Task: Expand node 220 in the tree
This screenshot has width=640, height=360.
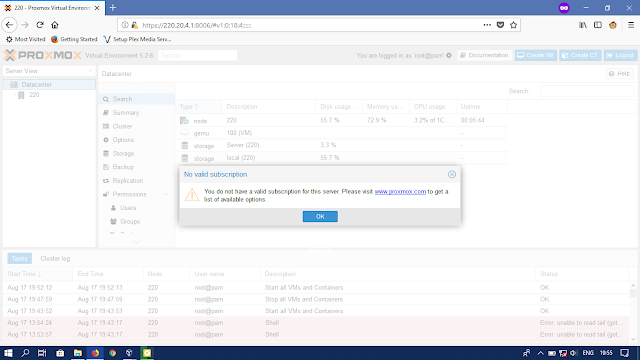Action: pyautogui.click(x=15, y=95)
